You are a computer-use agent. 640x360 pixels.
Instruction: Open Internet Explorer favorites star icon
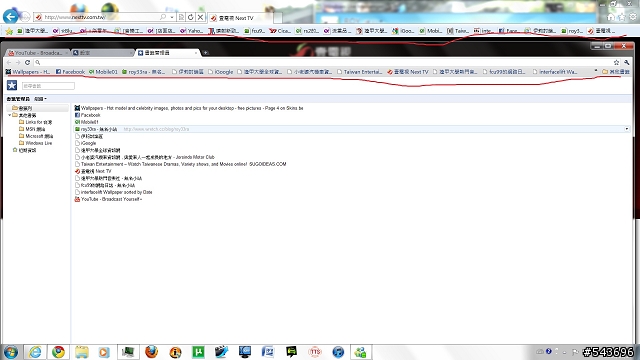tap(622, 17)
